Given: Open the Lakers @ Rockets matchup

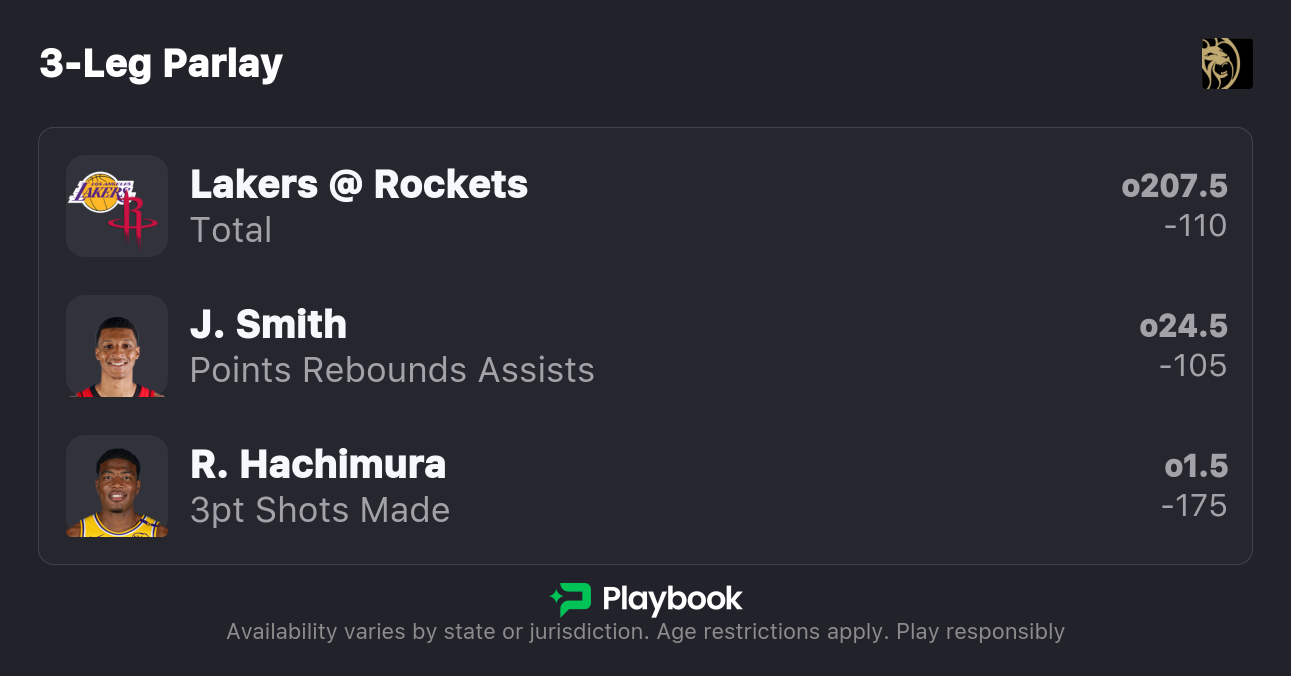Looking at the screenshot, I should click(359, 185).
